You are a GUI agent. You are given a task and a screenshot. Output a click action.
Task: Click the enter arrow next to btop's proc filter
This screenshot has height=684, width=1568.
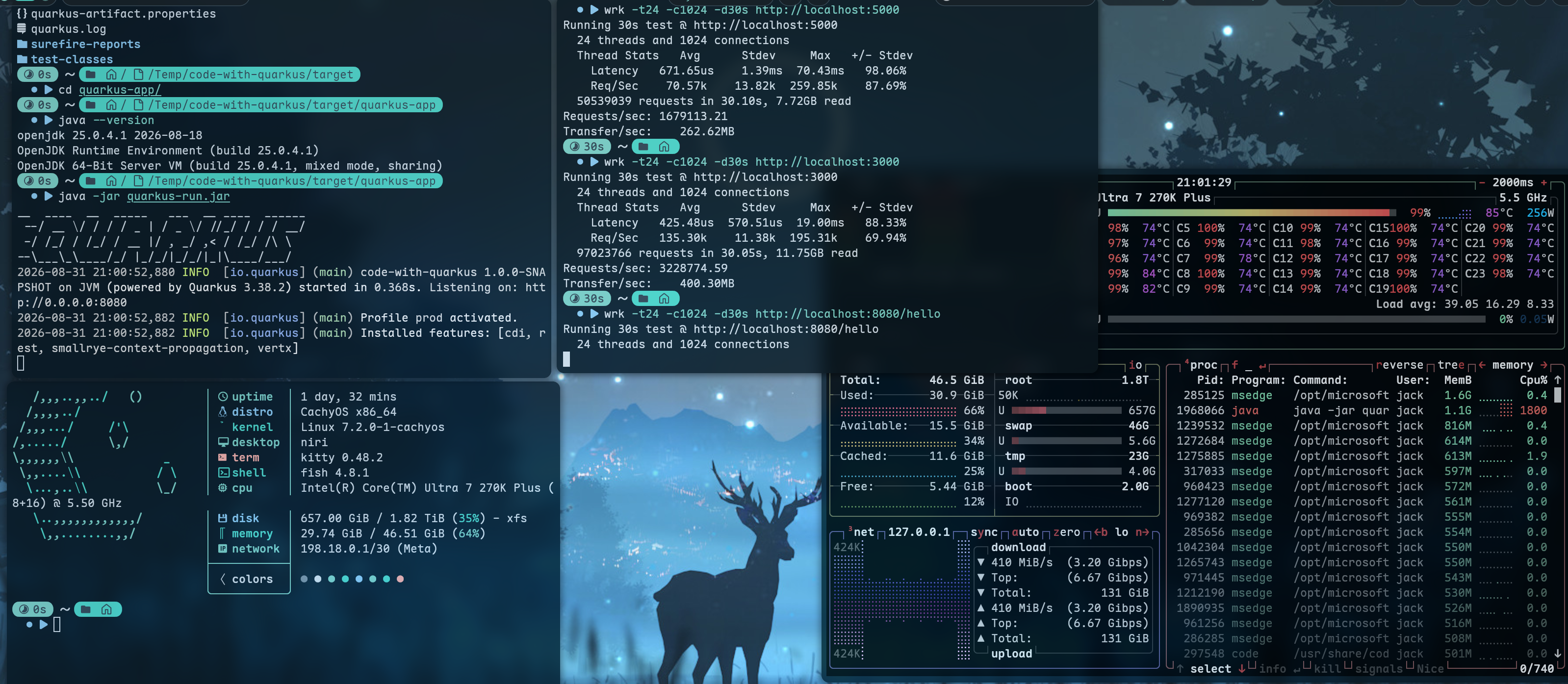pyautogui.click(x=1262, y=365)
